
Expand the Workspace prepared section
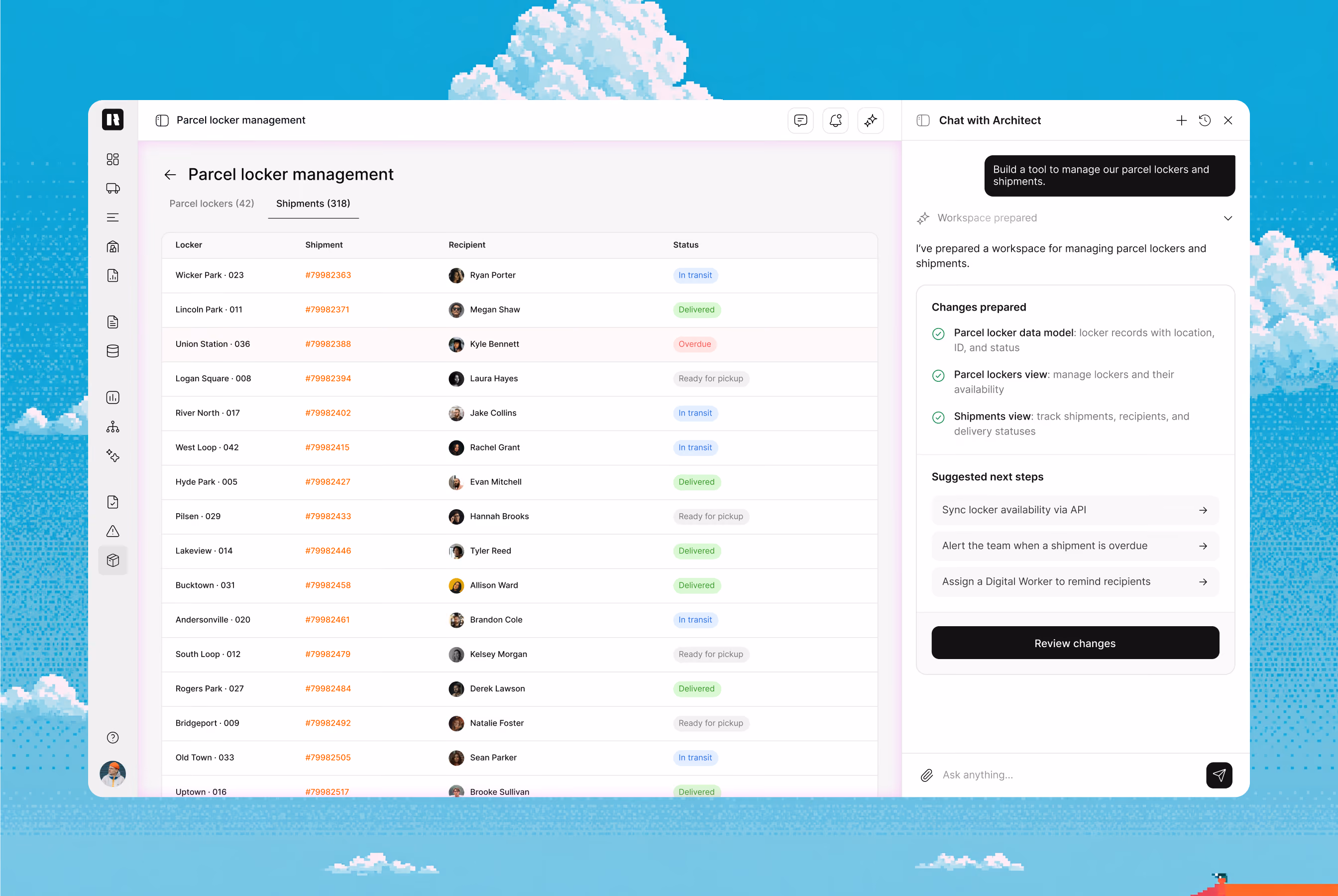pyautogui.click(x=1227, y=219)
